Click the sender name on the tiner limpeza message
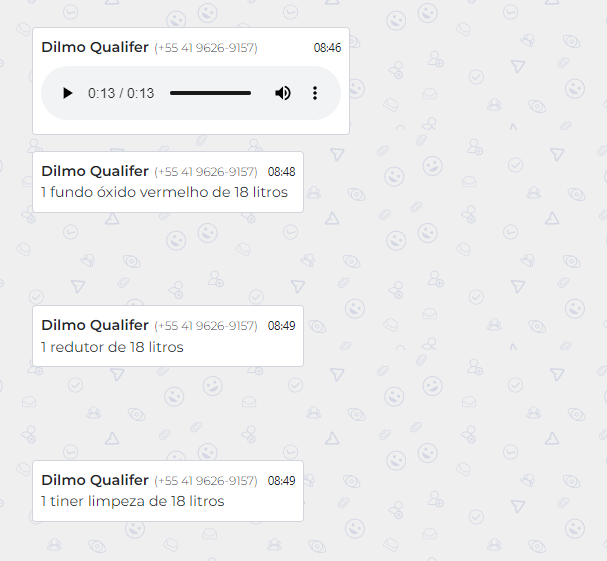This screenshot has width=607, height=561. point(95,480)
